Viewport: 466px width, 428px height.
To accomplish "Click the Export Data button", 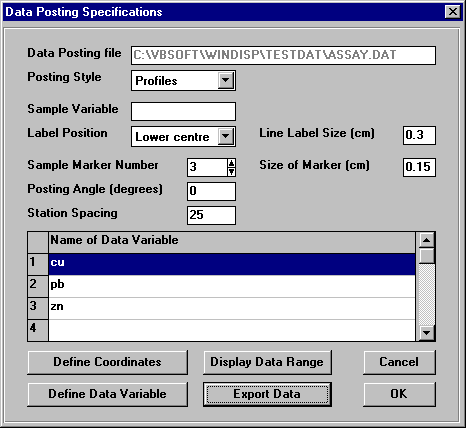I will click(x=267, y=394).
